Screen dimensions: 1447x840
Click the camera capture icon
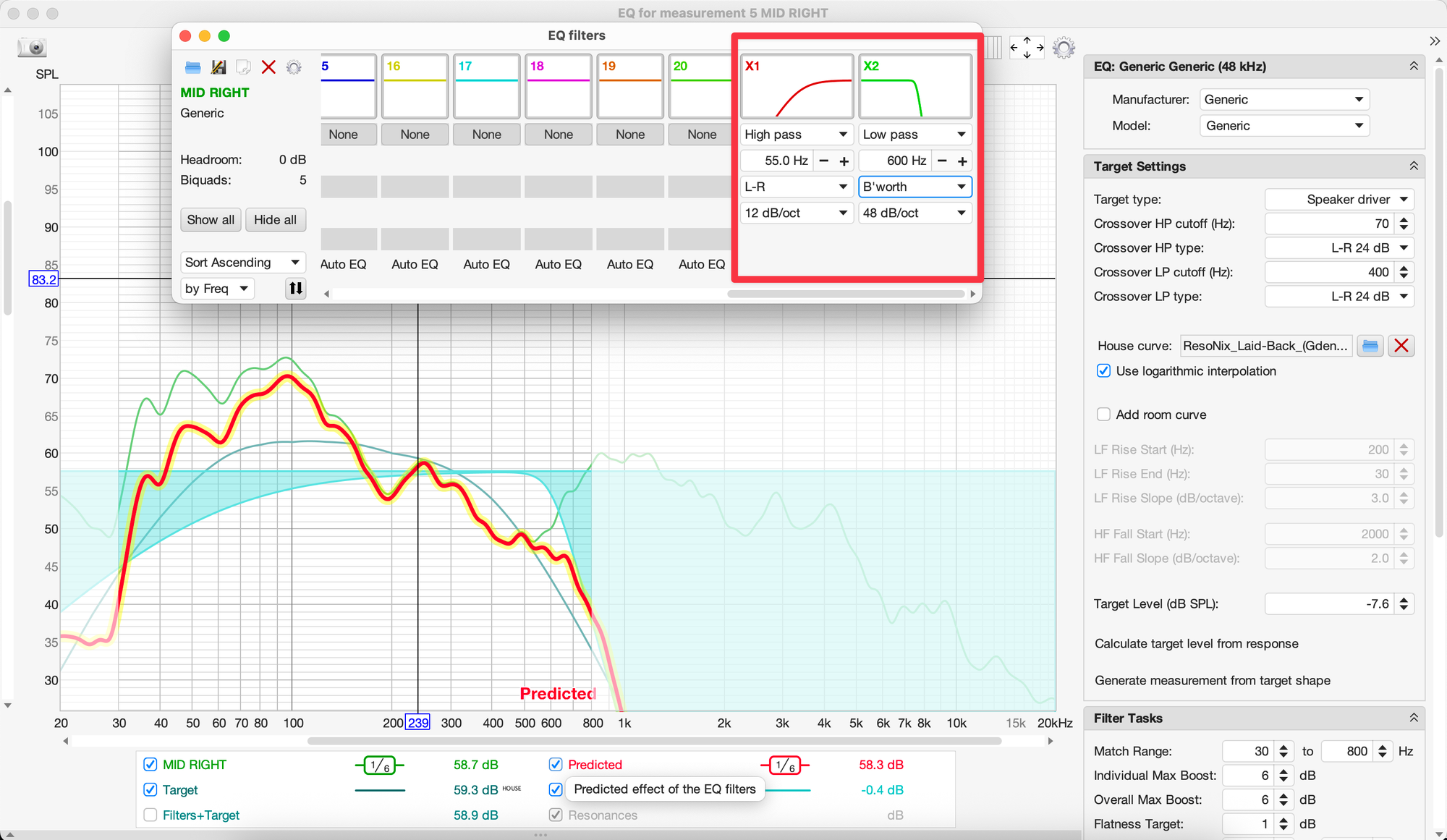(x=33, y=48)
